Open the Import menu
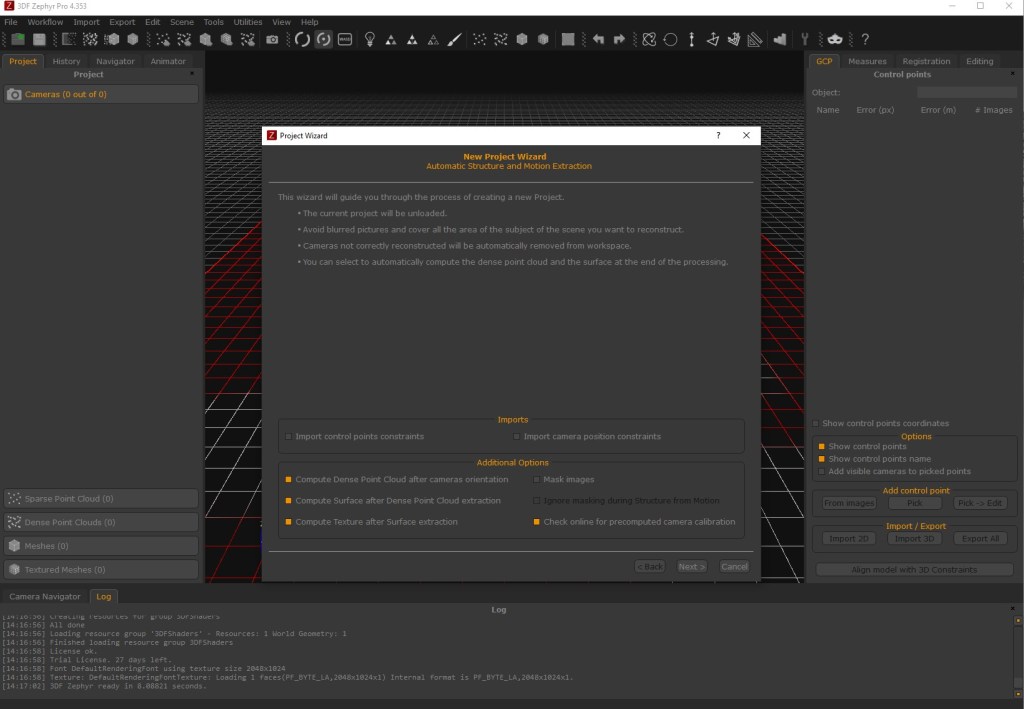Viewport: 1024px width, 709px height. coord(86,22)
